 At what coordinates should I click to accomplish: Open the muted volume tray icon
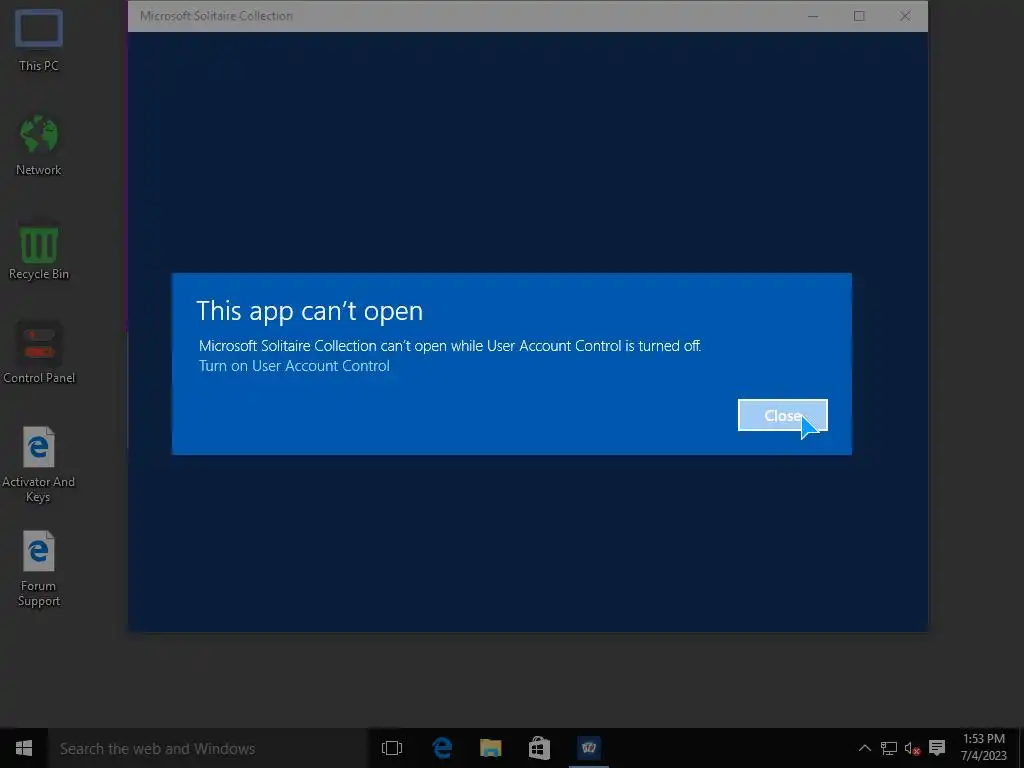click(x=912, y=748)
